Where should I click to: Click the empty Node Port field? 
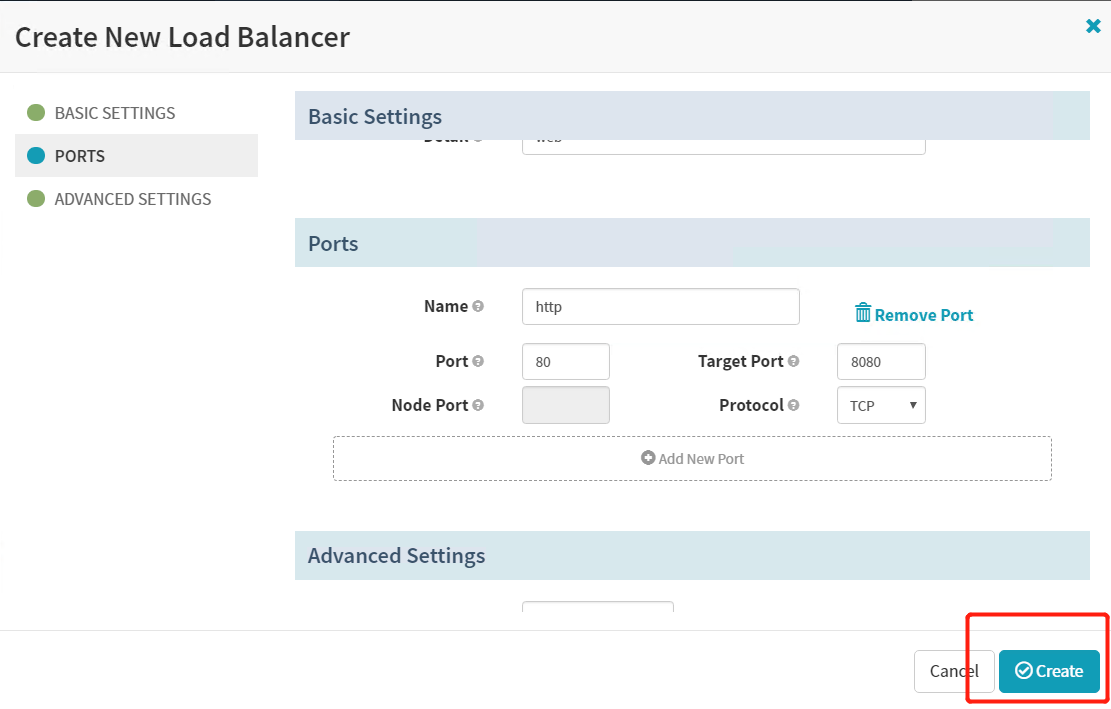pos(565,405)
